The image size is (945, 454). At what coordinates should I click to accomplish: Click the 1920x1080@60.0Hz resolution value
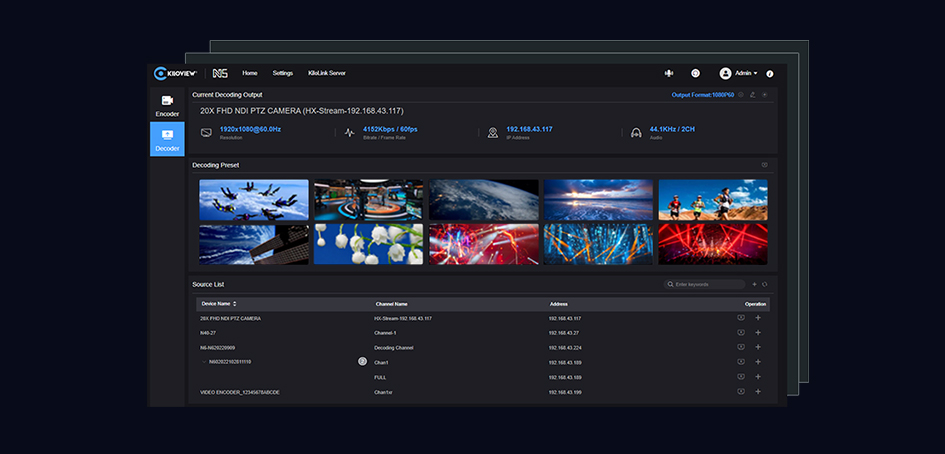coord(250,129)
